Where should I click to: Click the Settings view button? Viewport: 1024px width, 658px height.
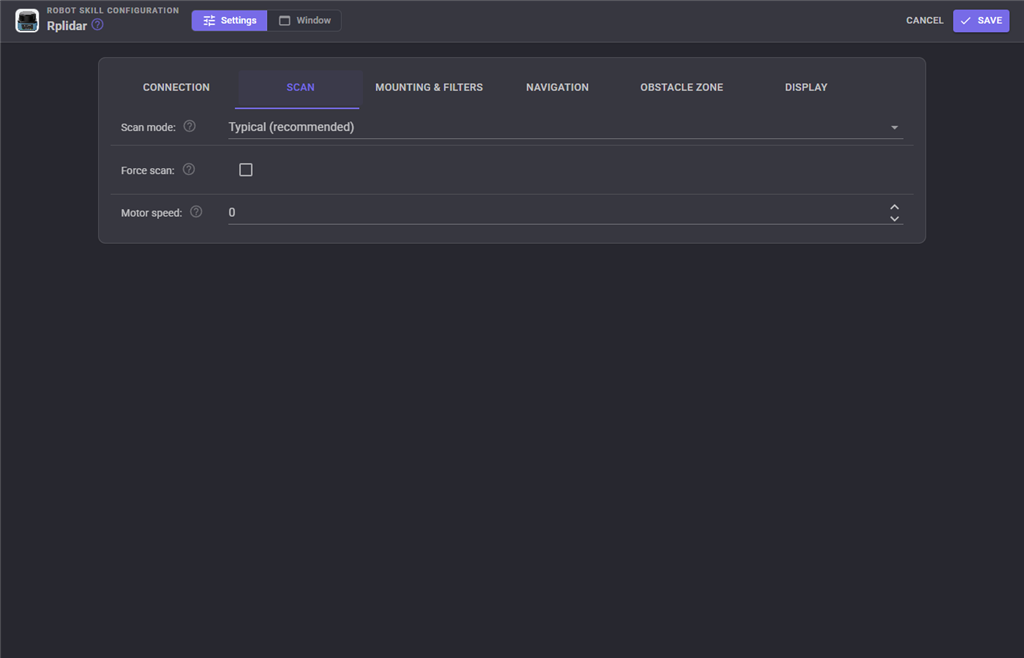[x=229, y=20]
